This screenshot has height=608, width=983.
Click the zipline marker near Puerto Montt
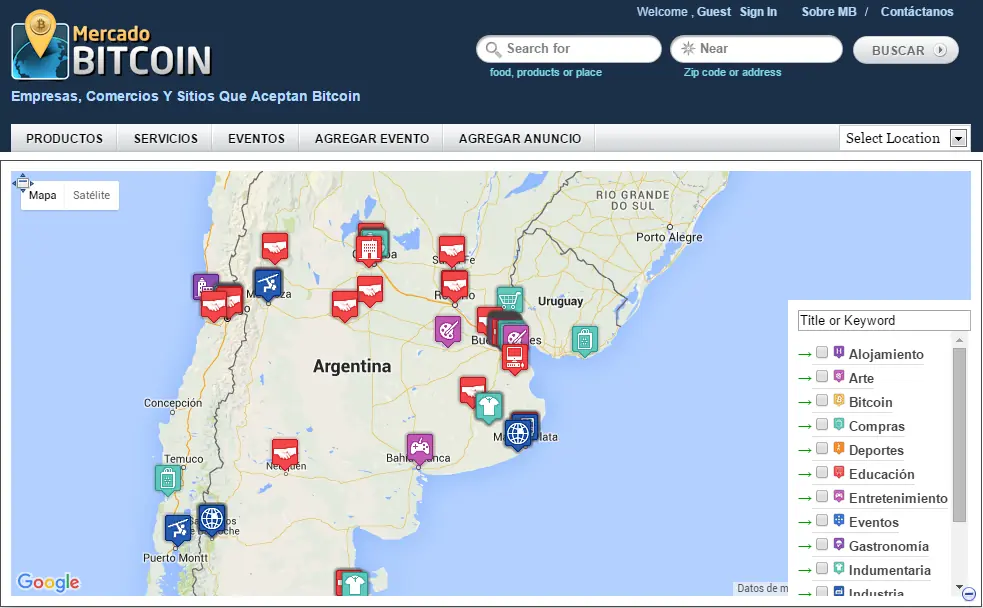pos(178,530)
